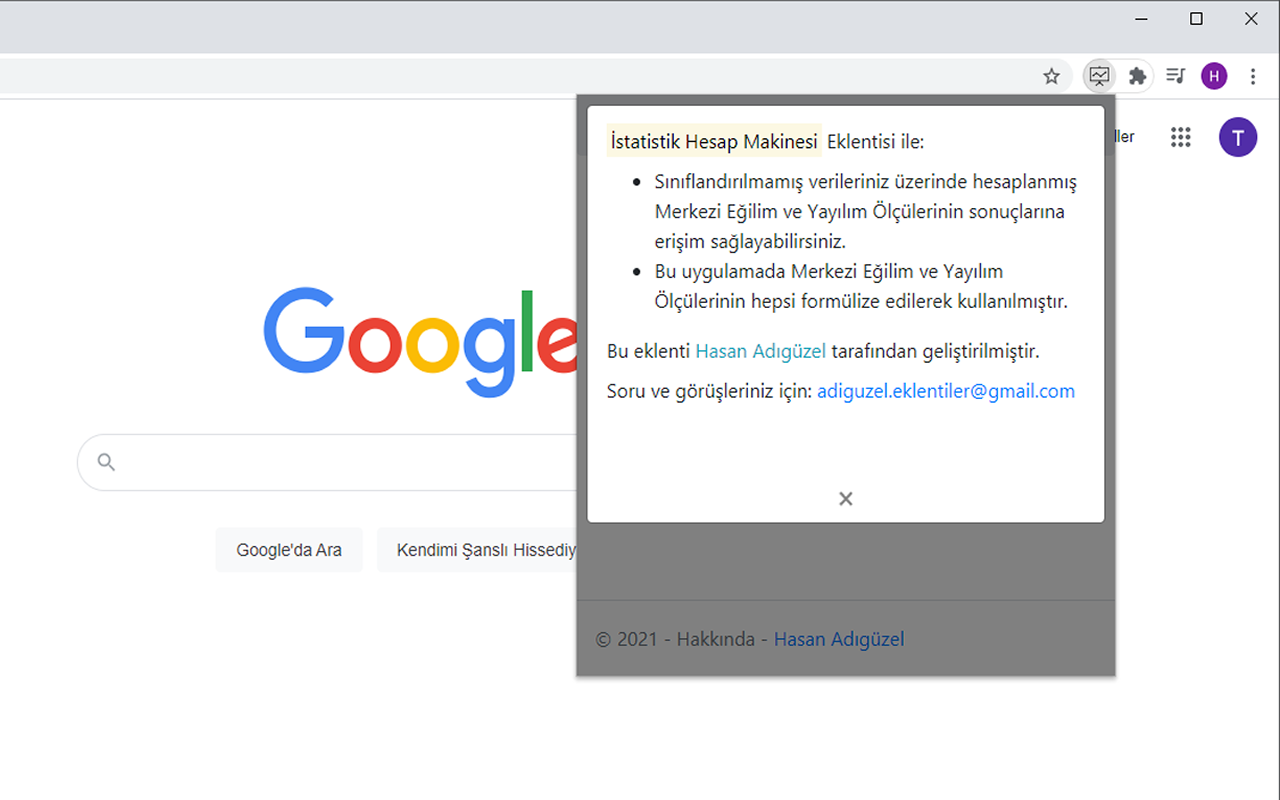Screen dimensions: 1280x800
Task: Minimize the Chrome window
Action: click(1141, 19)
